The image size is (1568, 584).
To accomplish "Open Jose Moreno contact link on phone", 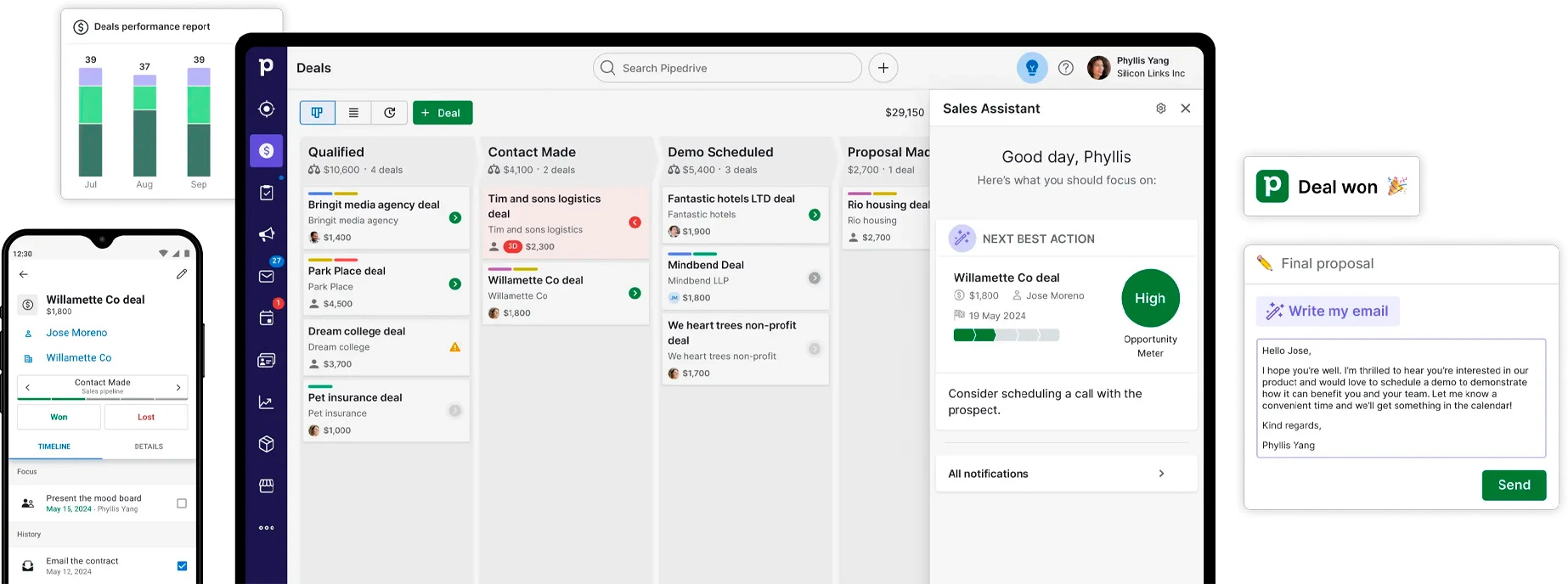I will (76, 333).
